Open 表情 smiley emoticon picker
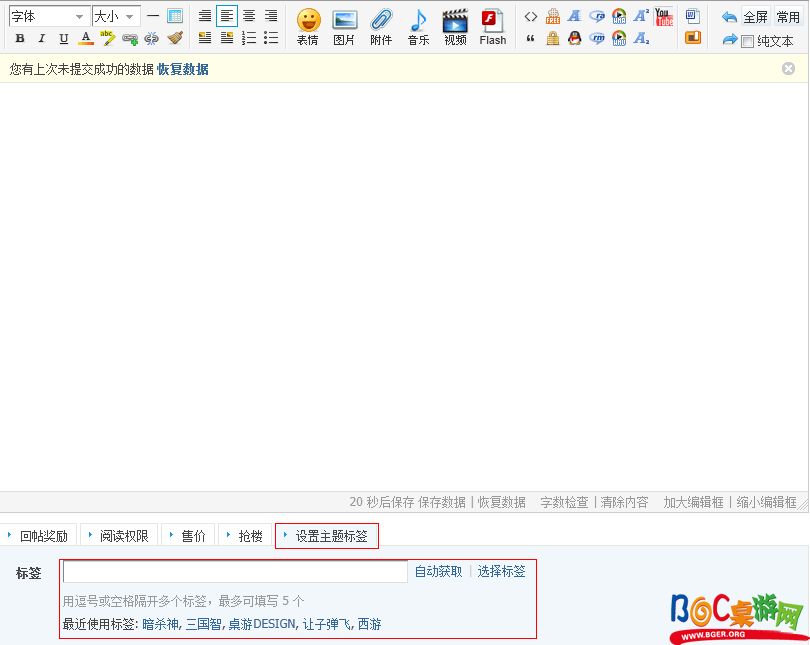This screenshot has height=645, width=810. click(308, 27)
